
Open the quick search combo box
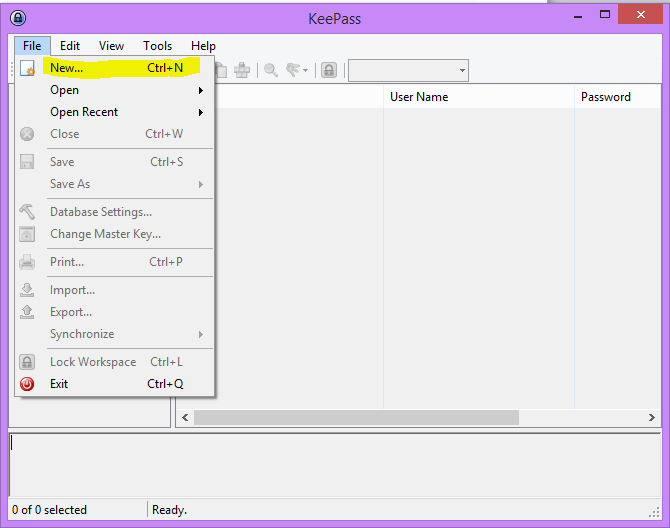point(408,70)
